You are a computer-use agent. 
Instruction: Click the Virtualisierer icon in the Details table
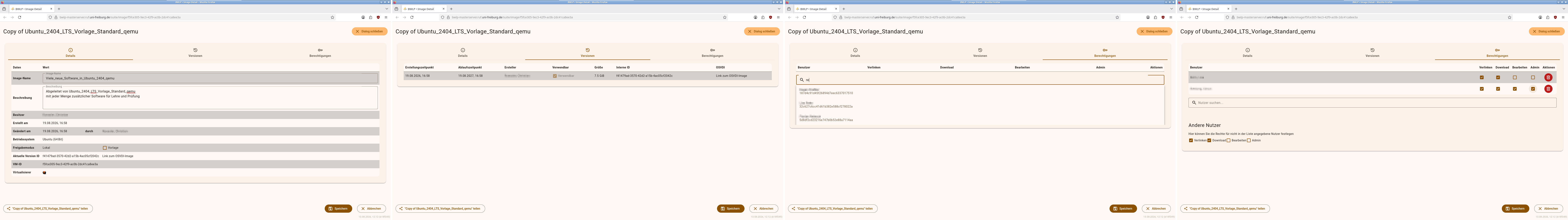pos(44,173)
